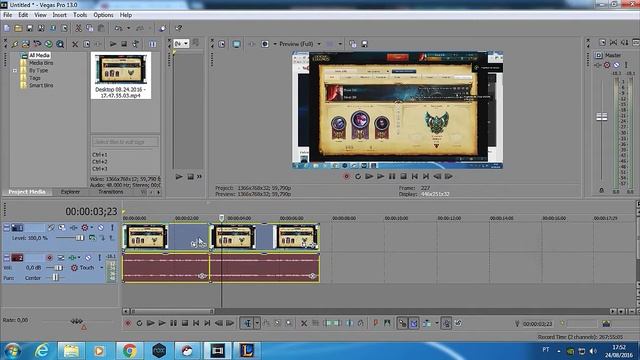Stop media preview in Project Media toolbar

124,44
